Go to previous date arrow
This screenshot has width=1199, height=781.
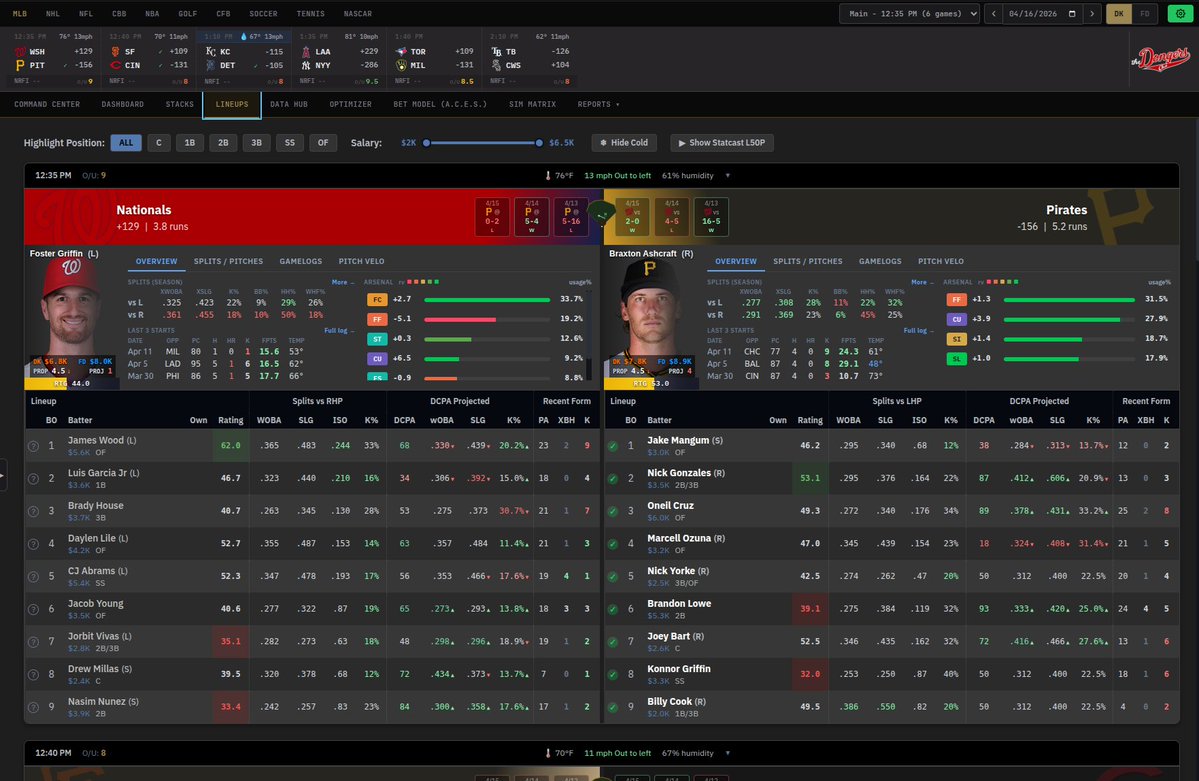pos(993,14)
